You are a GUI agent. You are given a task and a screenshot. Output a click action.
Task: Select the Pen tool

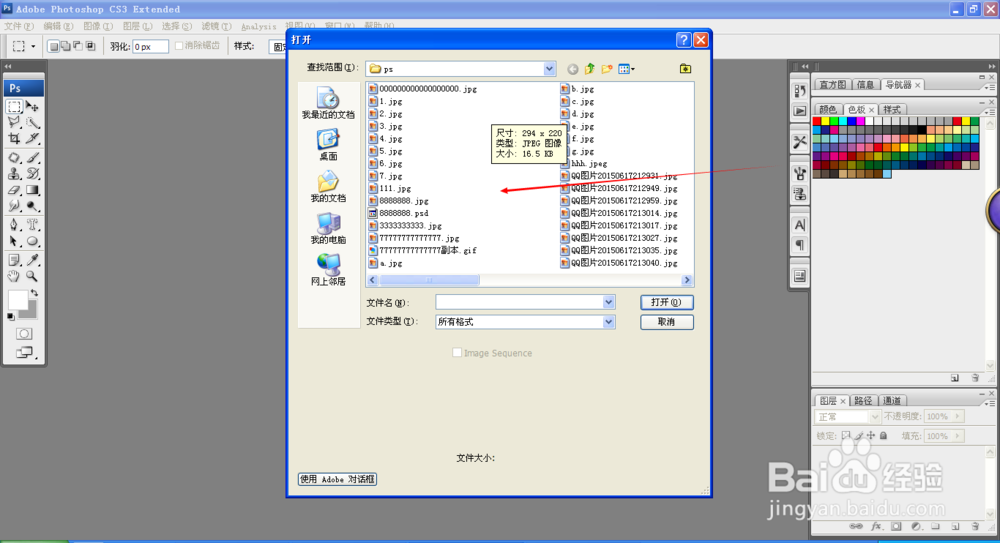(14, 225)
